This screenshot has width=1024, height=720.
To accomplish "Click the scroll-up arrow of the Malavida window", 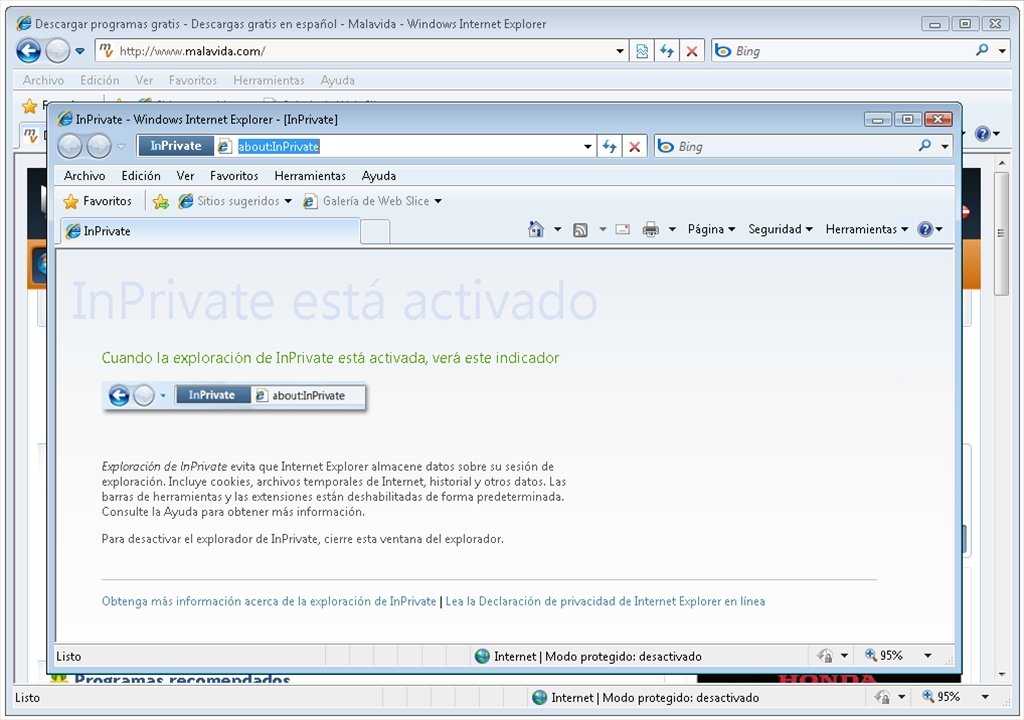I will [1001, 162].
